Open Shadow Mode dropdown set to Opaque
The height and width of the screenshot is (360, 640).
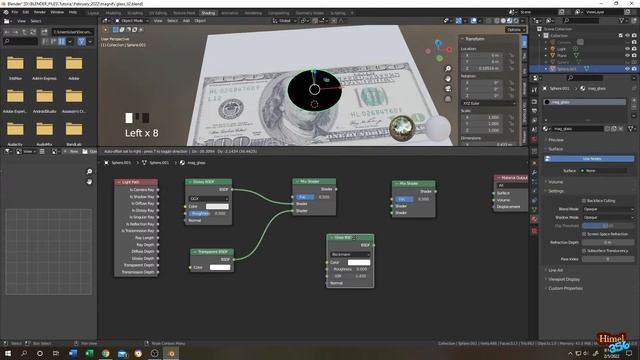[x=608, y=217]
